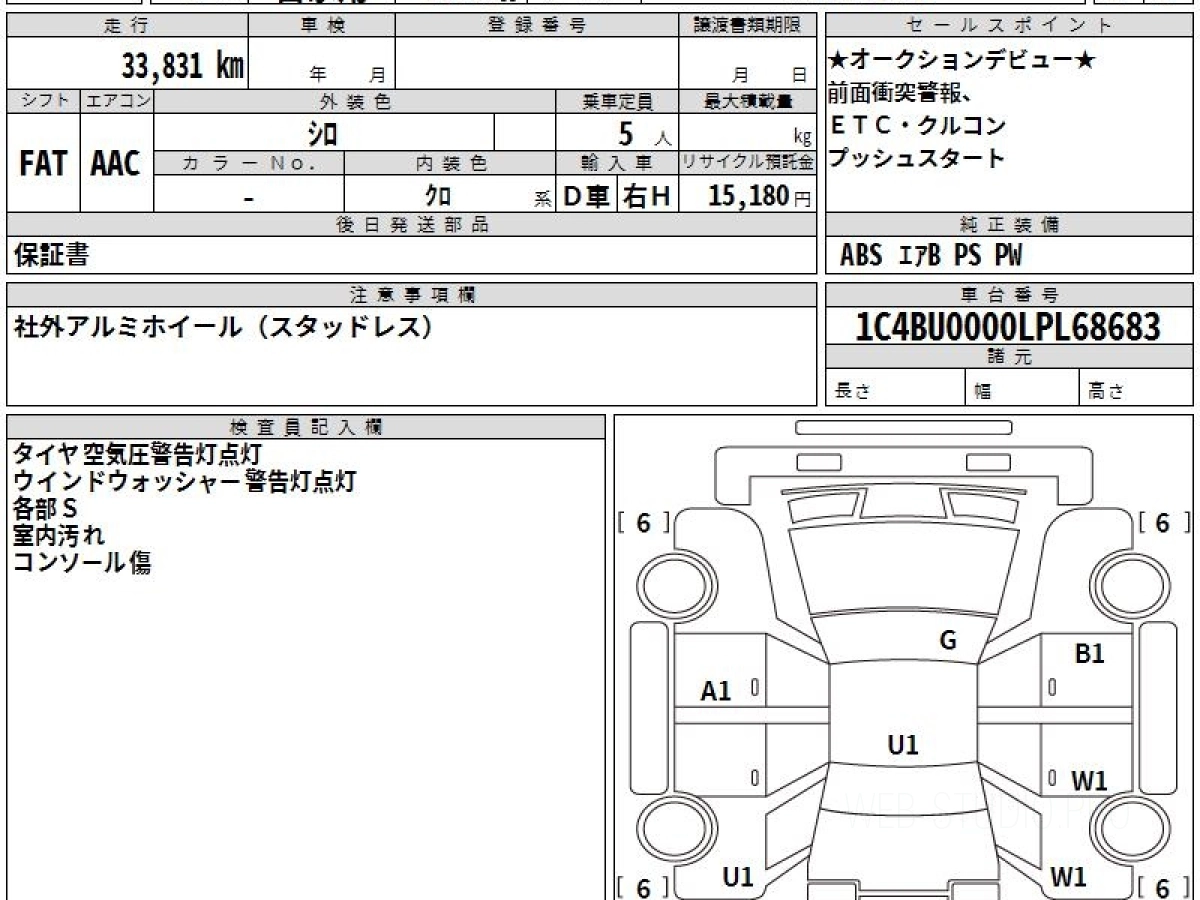
Task: Select the AAC air conditioner cell
Action: click(116, 163)
